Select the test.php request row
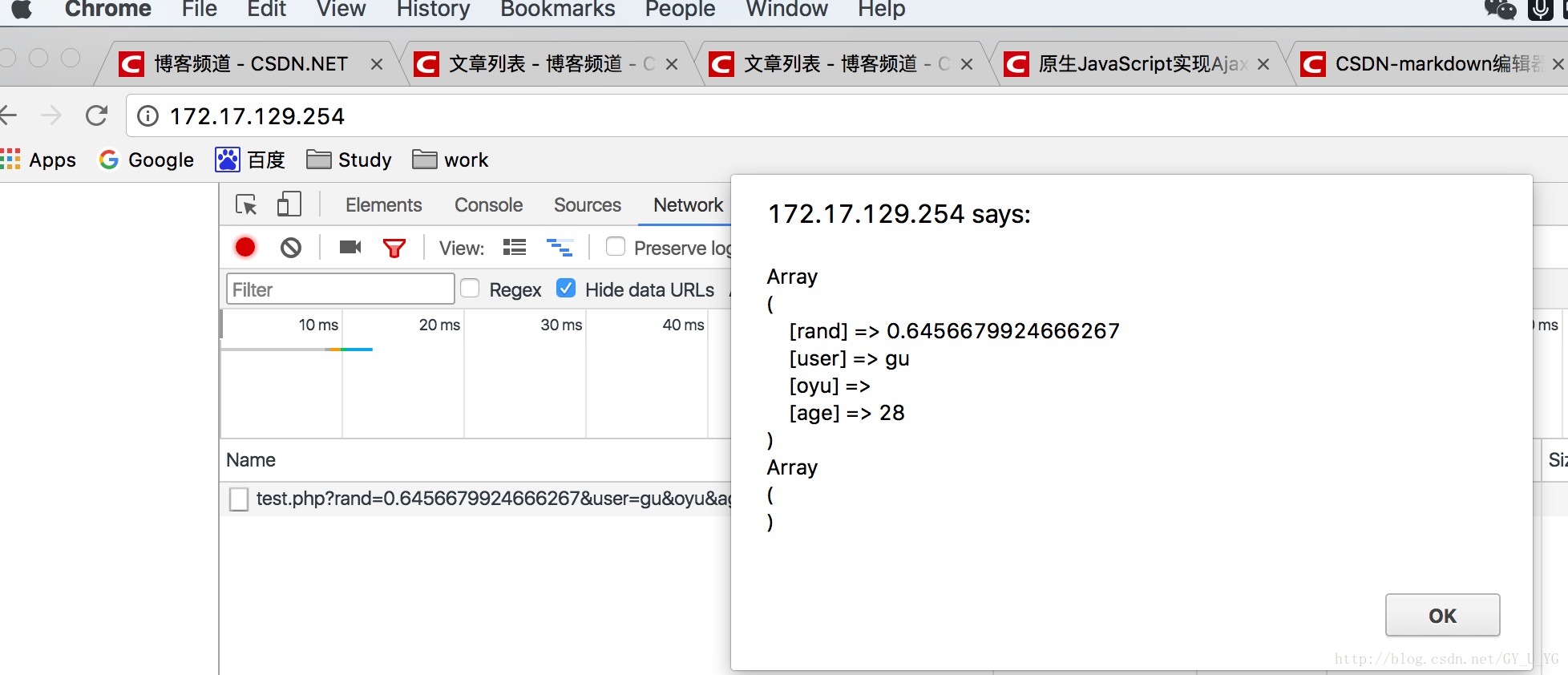The height and width of the screenshot is (675, 1568). coord(477,499)
